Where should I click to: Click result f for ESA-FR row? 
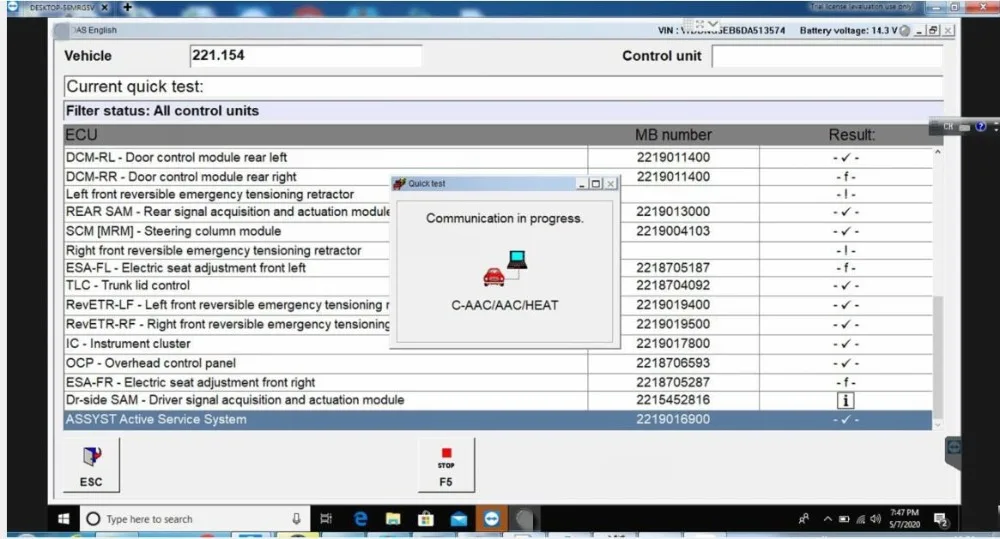click(x=846, y=383)
